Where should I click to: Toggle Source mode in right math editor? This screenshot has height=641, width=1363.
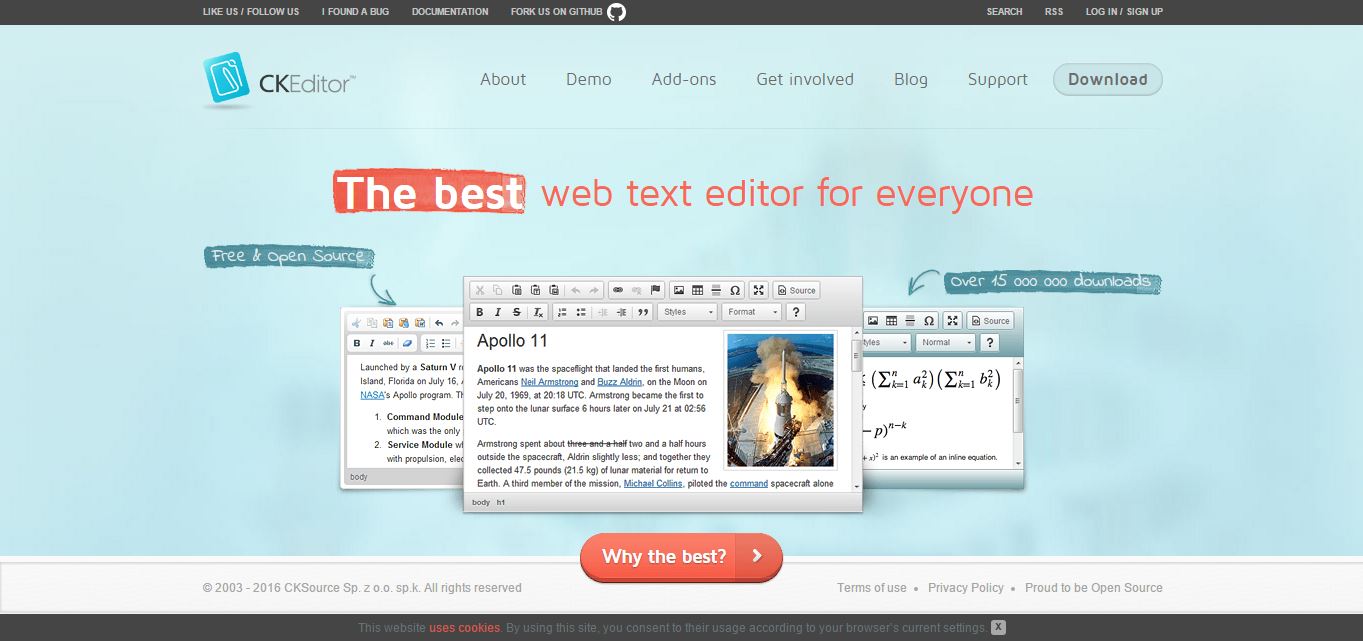(x=990, y=321)
